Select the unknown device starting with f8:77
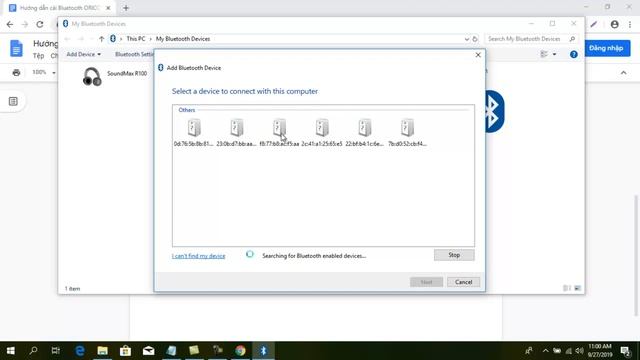640x360 pixels. pos(280,133)
